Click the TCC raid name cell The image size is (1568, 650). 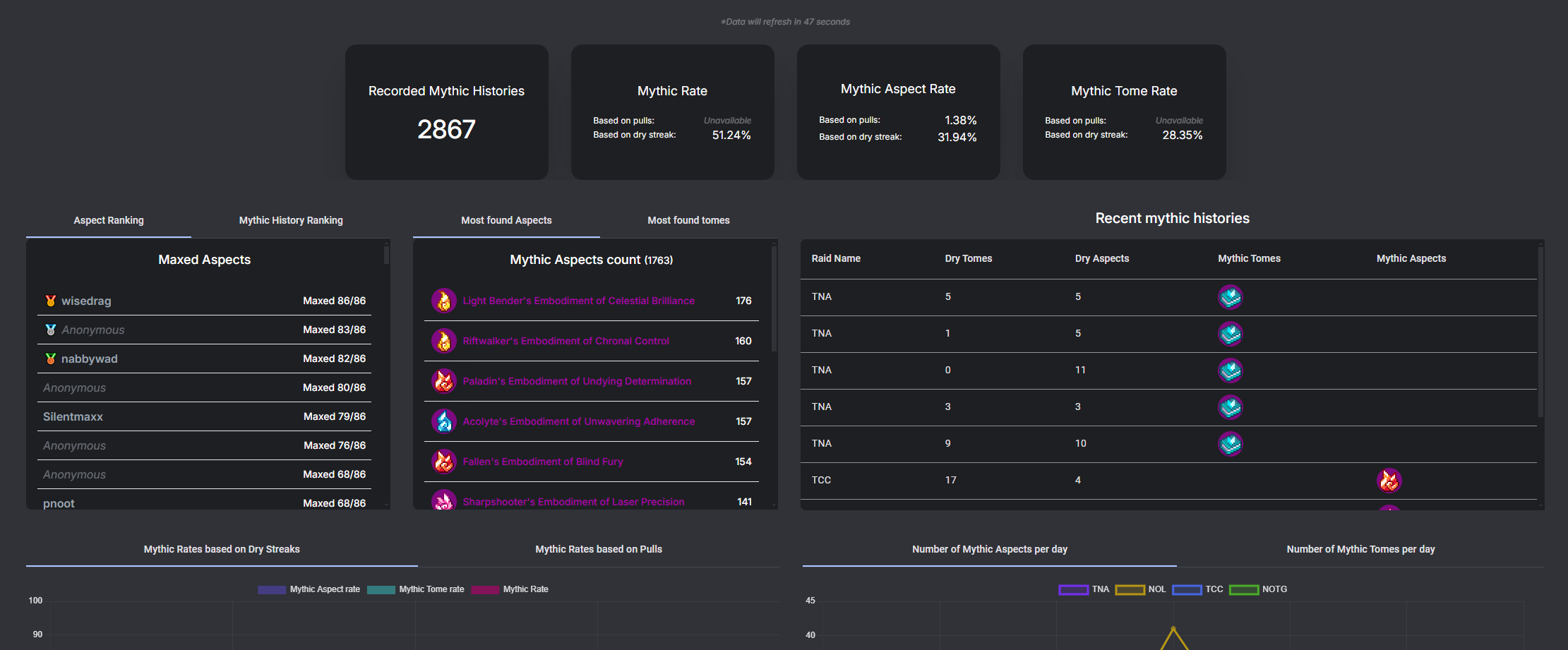[821, 480]
